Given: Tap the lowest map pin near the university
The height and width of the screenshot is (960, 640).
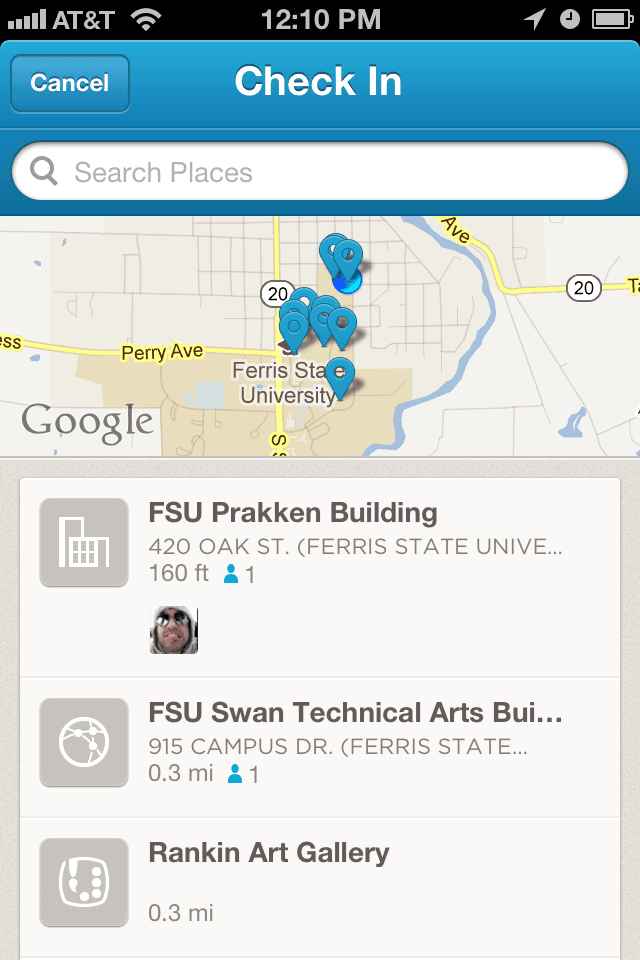Looking at the screenshot, I should 340,377.
